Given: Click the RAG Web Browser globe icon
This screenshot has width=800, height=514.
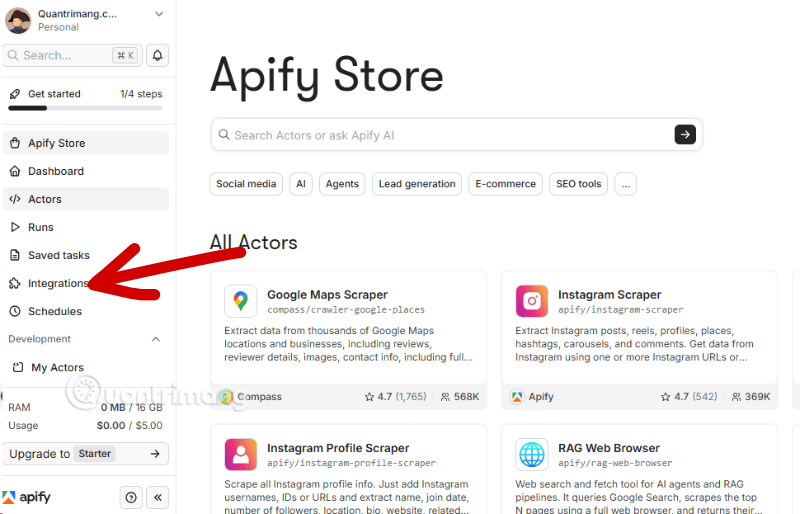Looking at the screenshot, I should (532, 454).
